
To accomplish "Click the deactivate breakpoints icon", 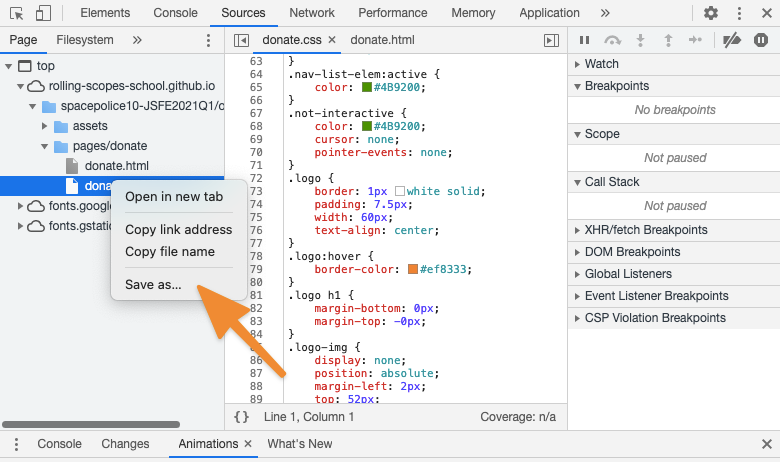I will click(x=732, y=40).
